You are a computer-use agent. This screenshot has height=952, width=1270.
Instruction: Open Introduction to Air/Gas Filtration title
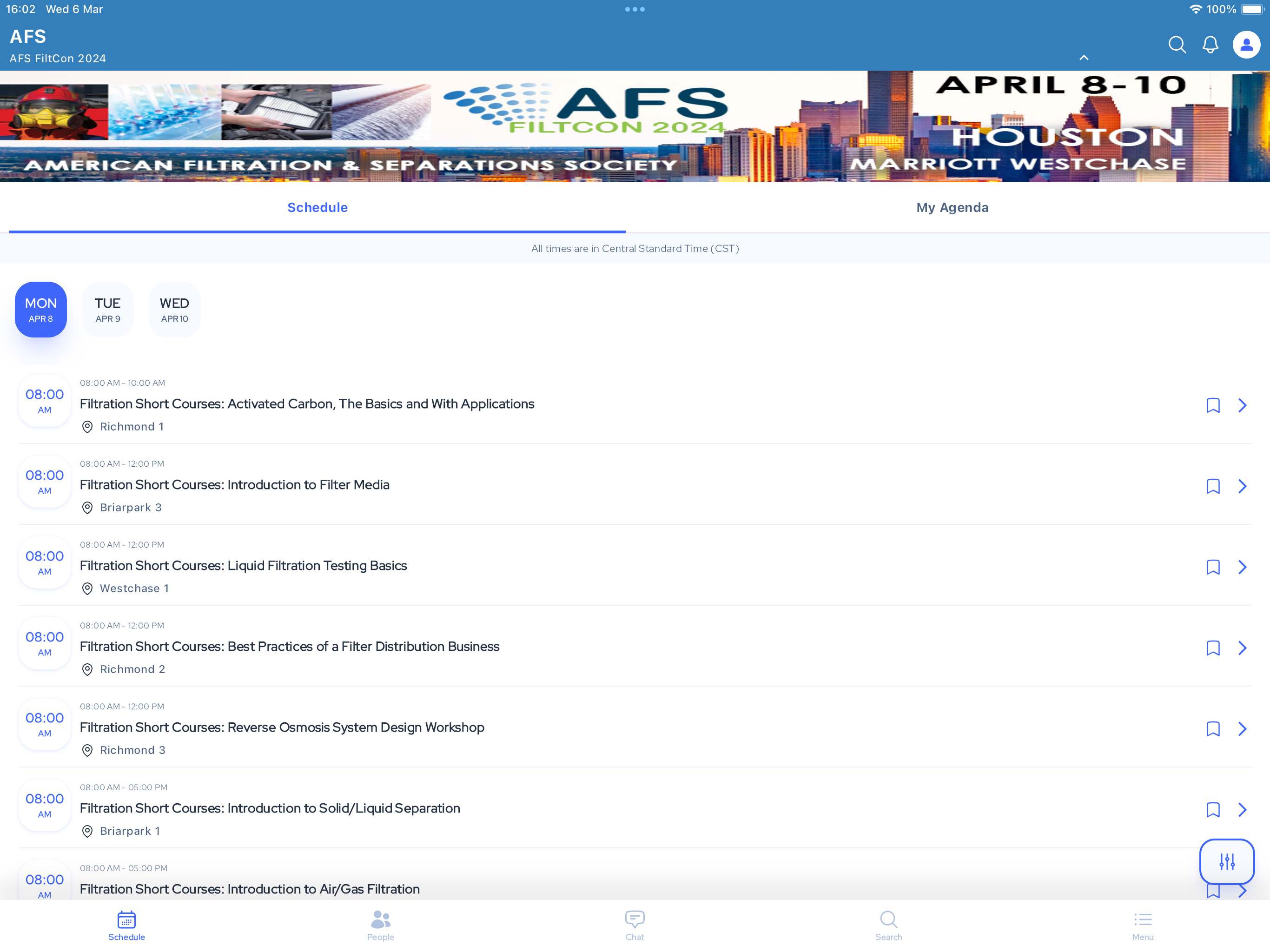[x=250, y=889]
